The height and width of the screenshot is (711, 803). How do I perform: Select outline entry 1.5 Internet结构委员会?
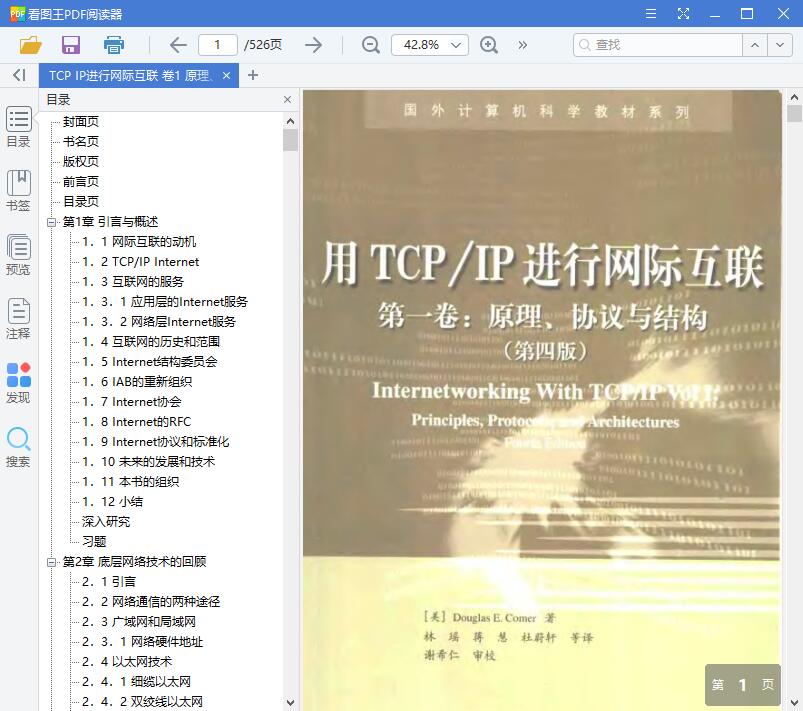150,362
